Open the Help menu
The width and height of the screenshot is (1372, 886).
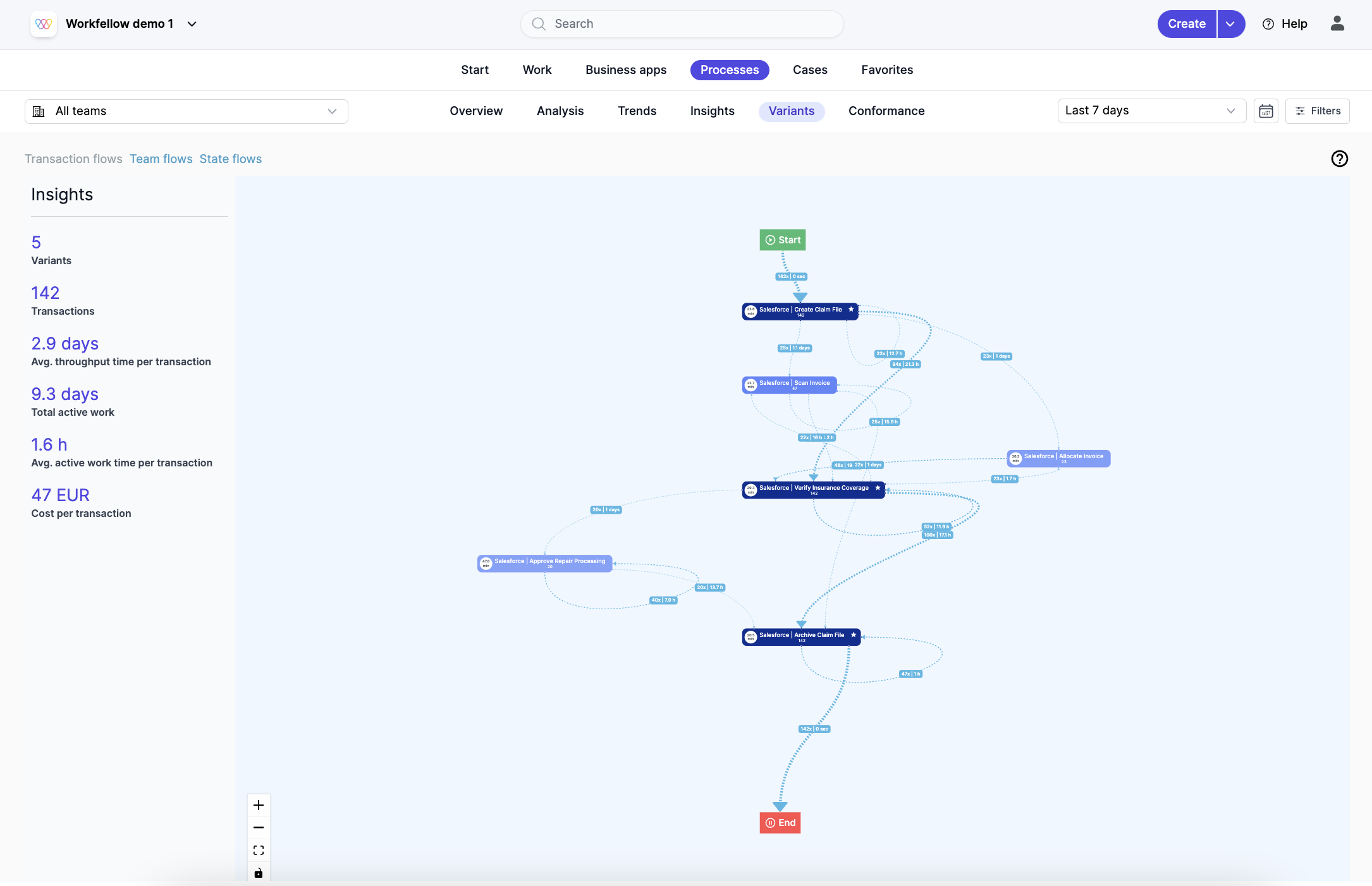click(1285, 24)
